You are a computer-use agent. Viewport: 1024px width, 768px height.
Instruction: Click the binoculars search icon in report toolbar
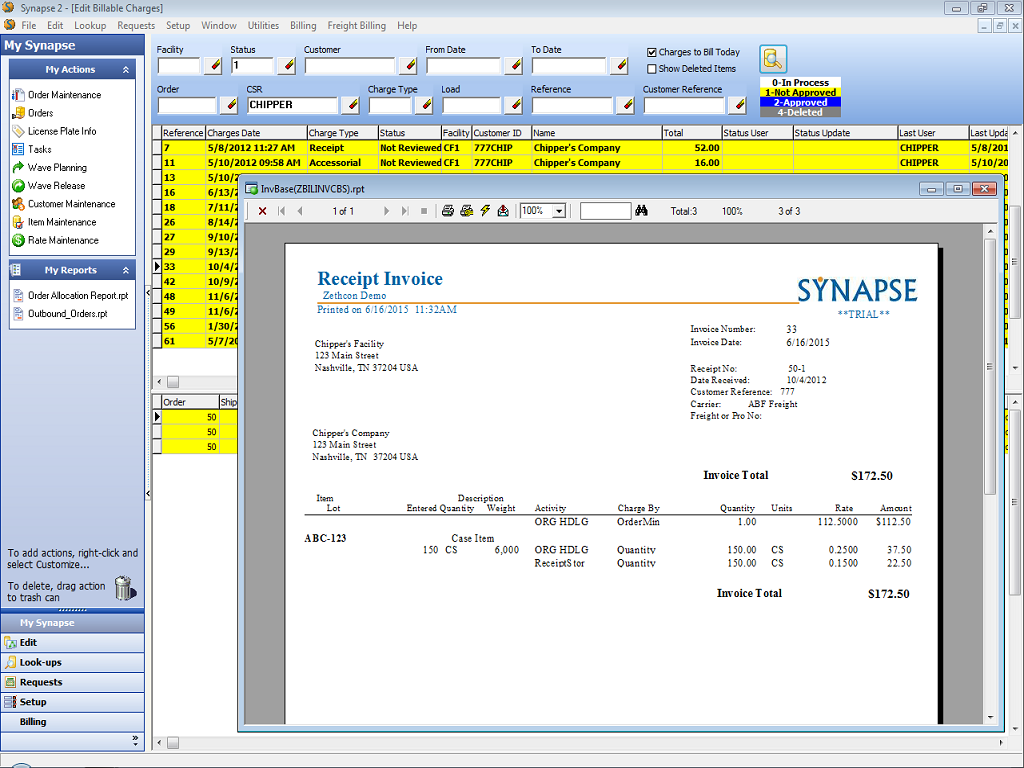point(640,211)
